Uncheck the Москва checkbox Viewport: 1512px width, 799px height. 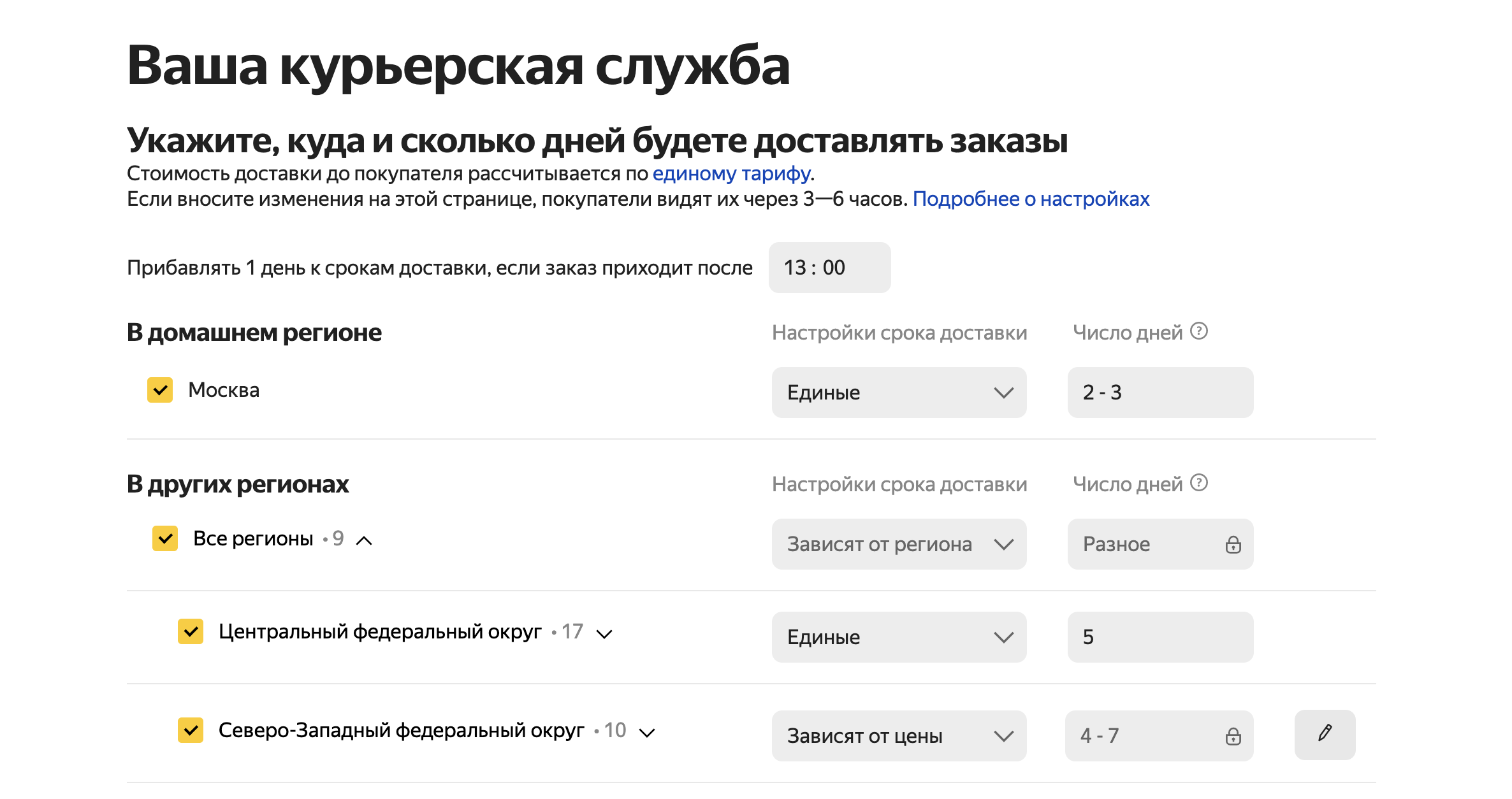click(x=160, y=390)
